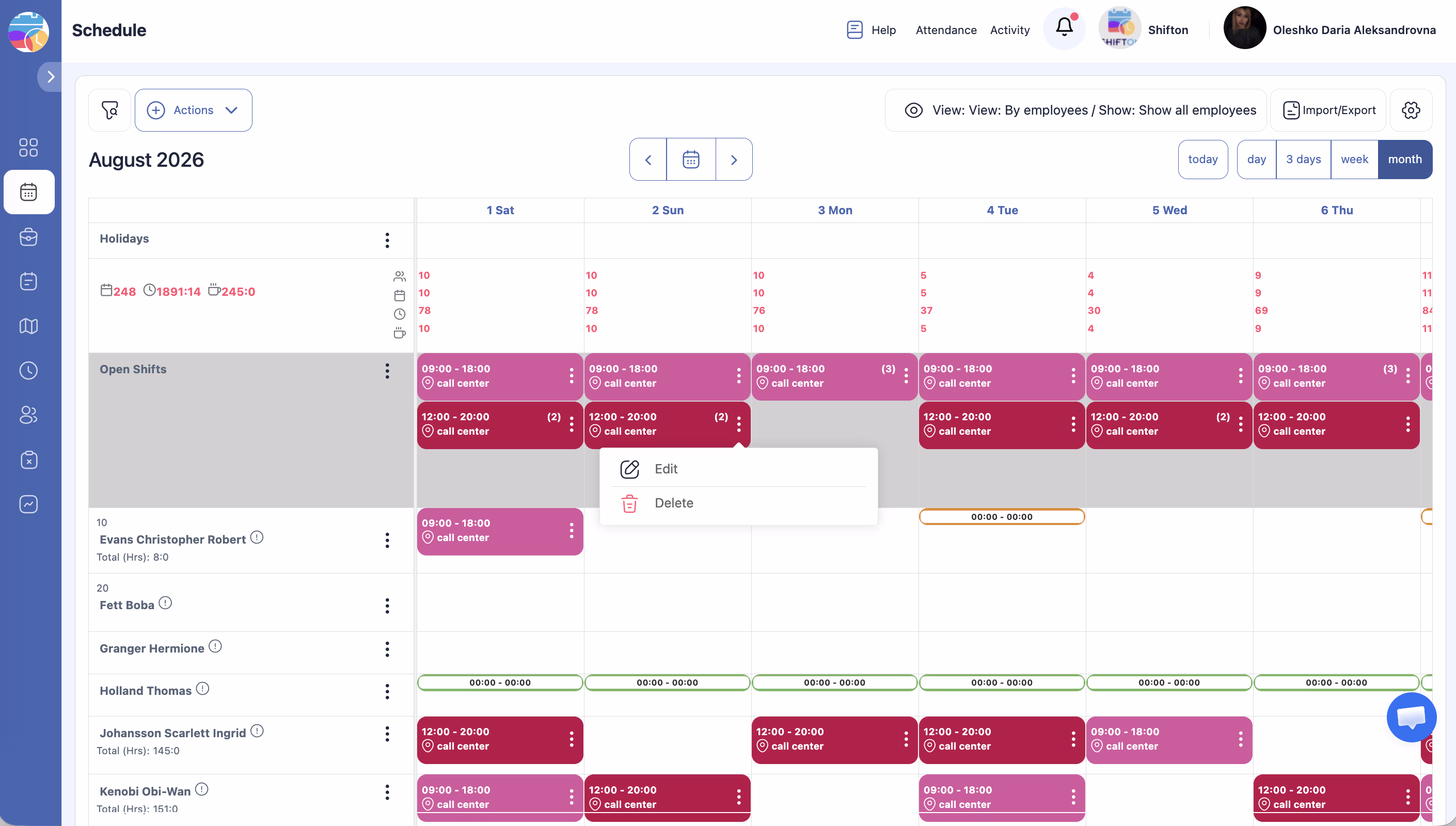The image size is (1456, 826).
Task: Open info icon next to Fett Boba
Action: click(165, 602)
